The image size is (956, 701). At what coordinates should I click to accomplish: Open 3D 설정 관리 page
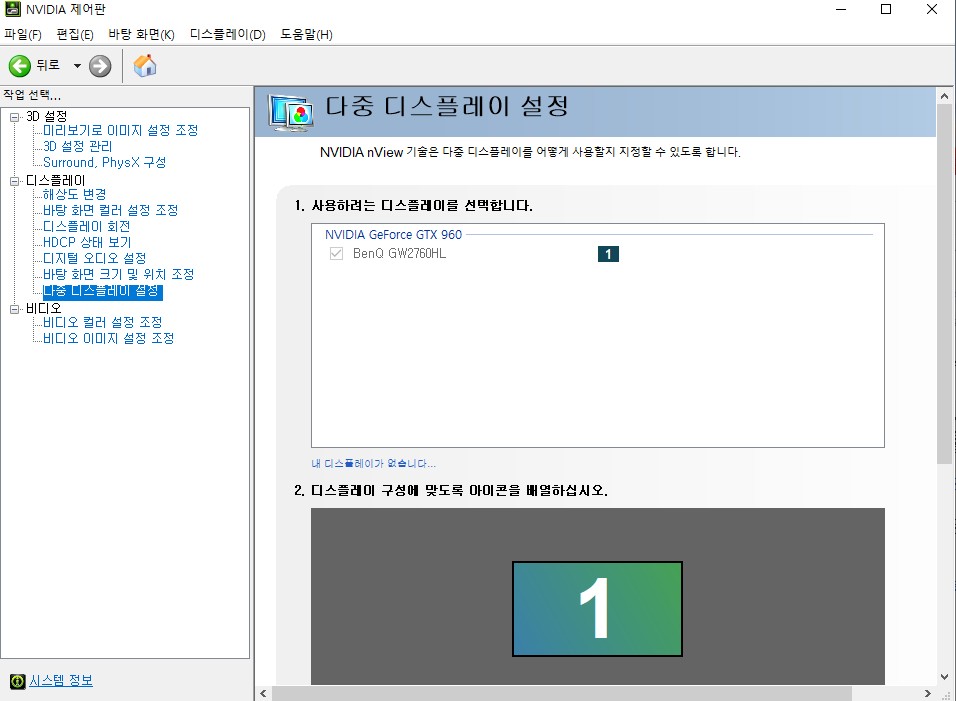click(77, 146)
